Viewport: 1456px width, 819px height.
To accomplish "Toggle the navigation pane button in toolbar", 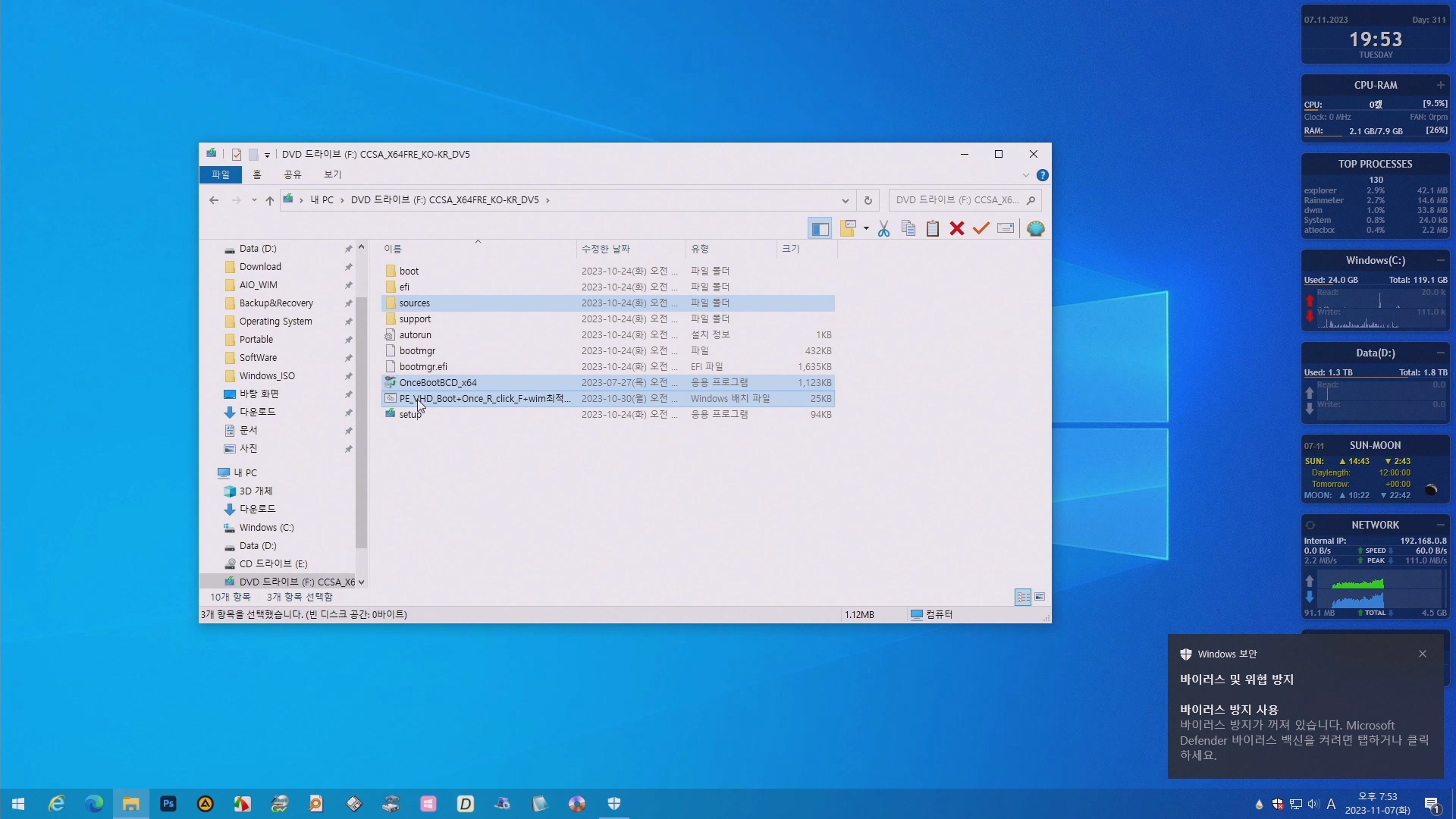I will pos(820,229).
